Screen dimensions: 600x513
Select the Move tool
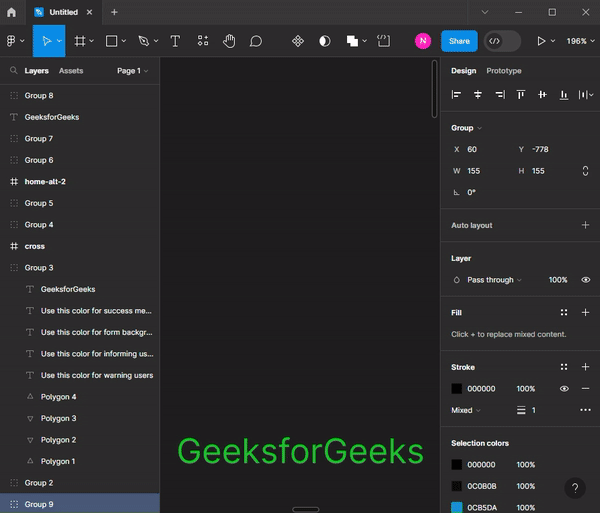[x=46, y=41]
